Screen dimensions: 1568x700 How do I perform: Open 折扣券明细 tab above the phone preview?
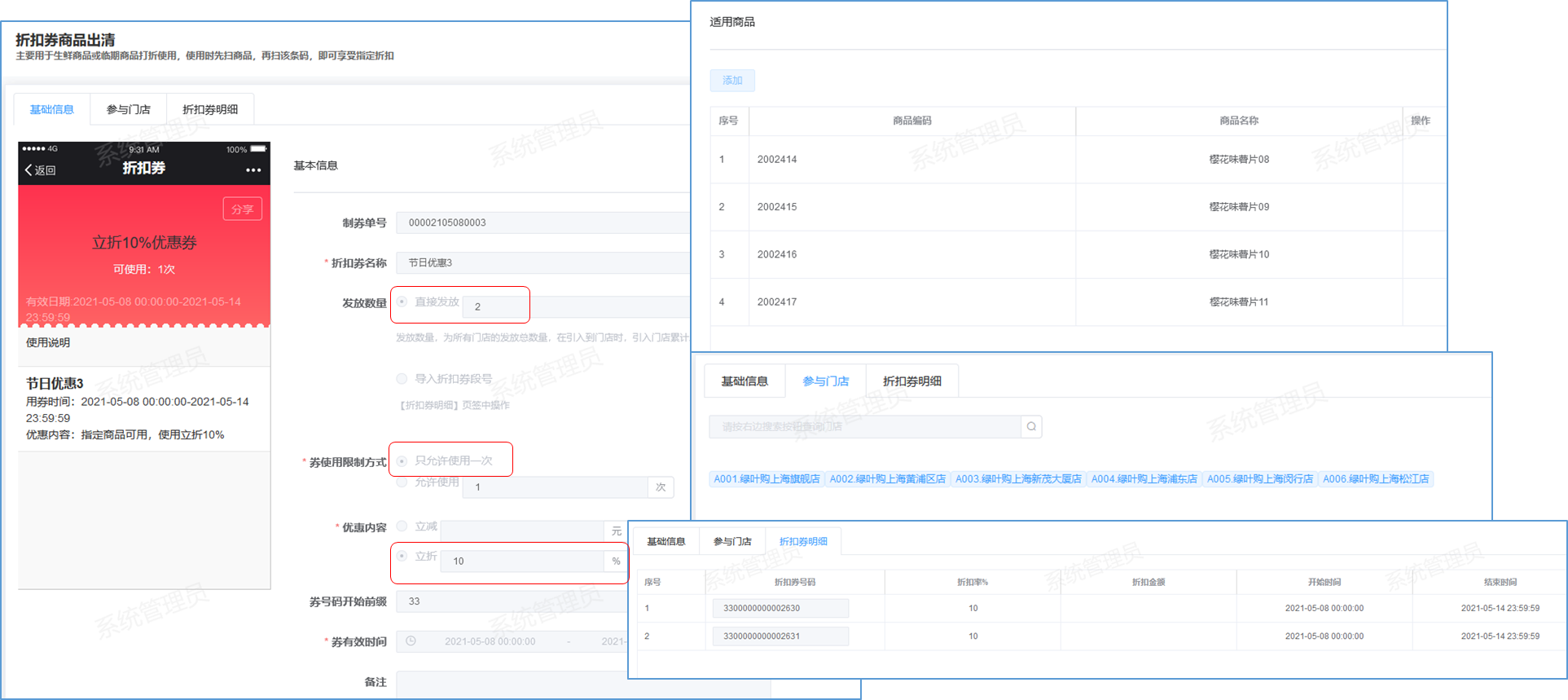(x=210, y=109)
